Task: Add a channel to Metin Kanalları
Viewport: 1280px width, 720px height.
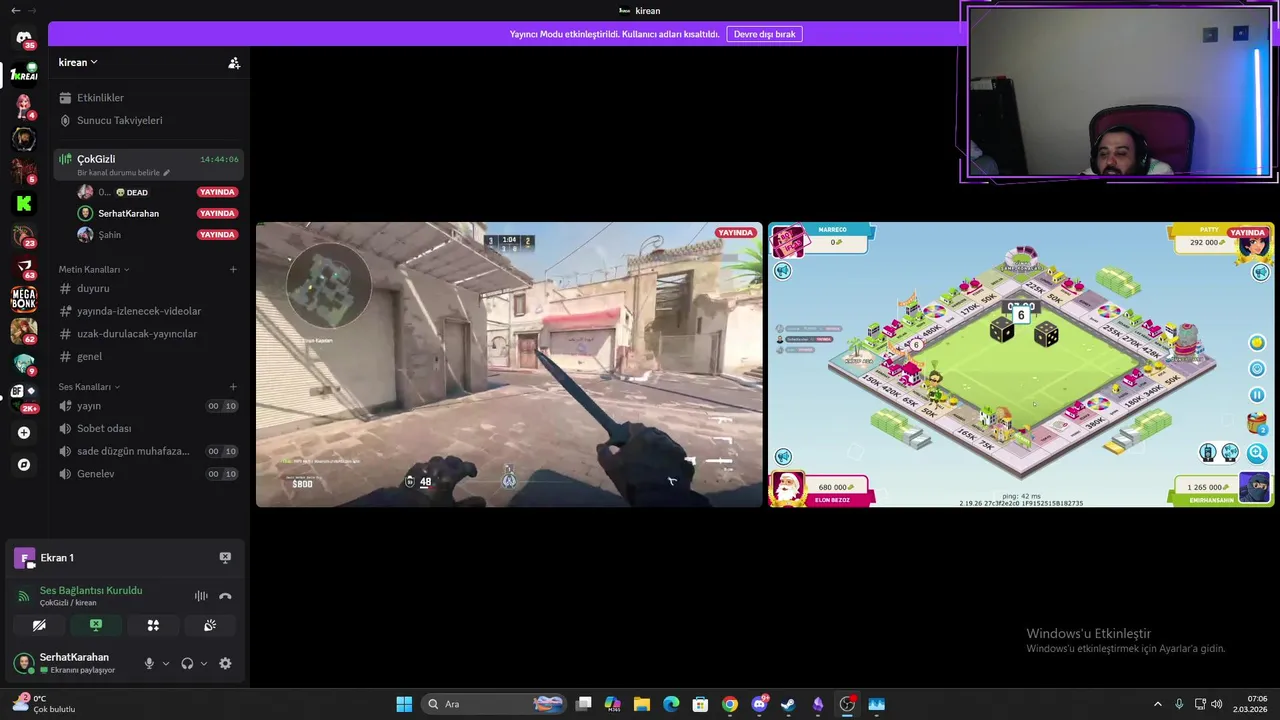Action: [233, 269]
